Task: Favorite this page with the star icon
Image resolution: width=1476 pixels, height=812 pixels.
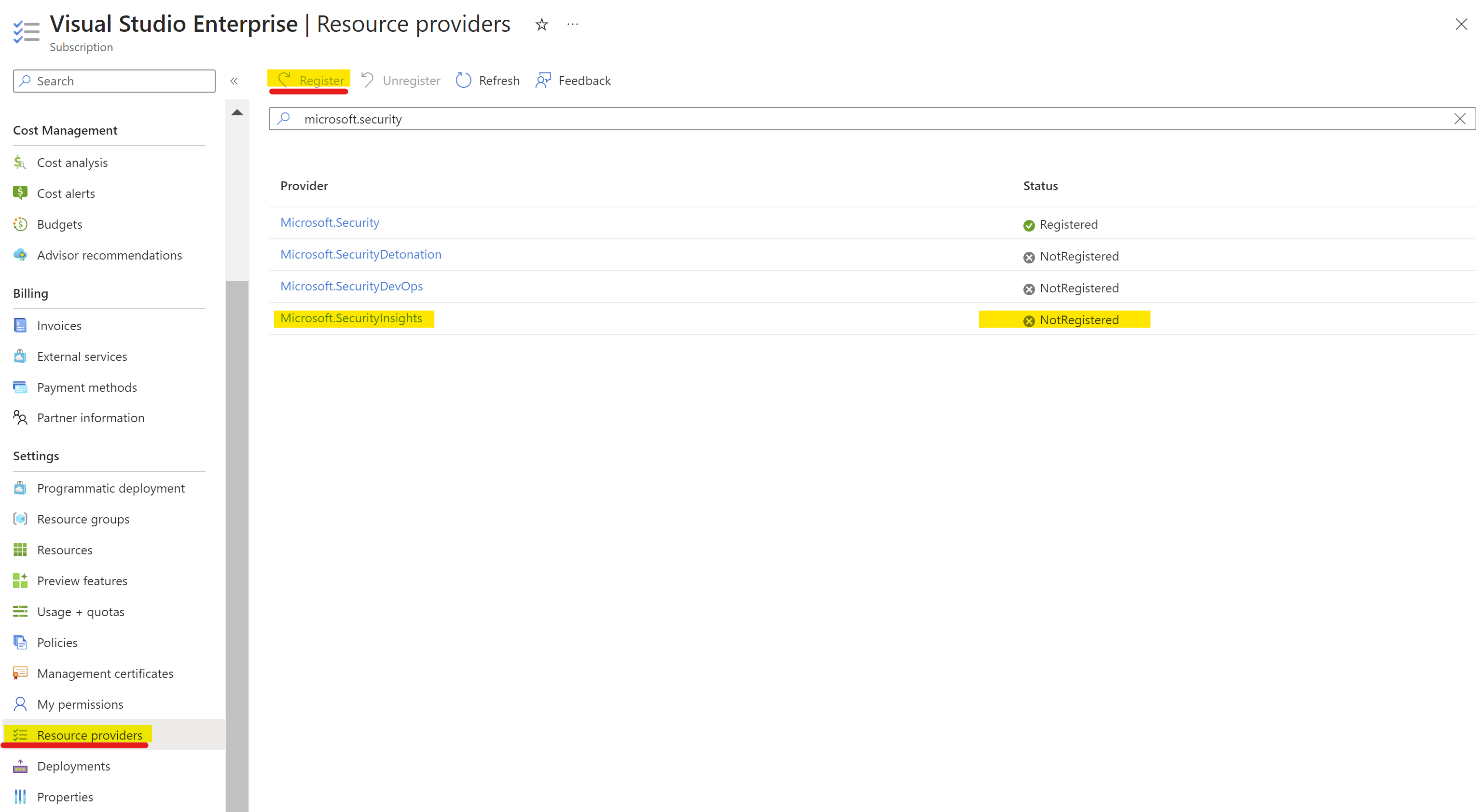Action: pos(541,24)
